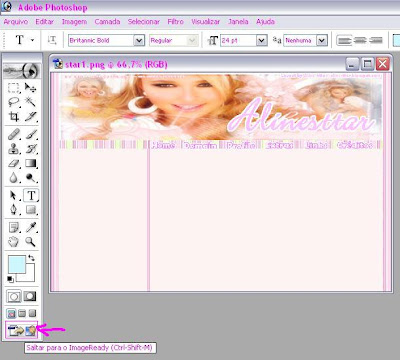The image size is (400, 360).
Task: Minimize the star1.png document window
Action: click(x=352, y=64)
